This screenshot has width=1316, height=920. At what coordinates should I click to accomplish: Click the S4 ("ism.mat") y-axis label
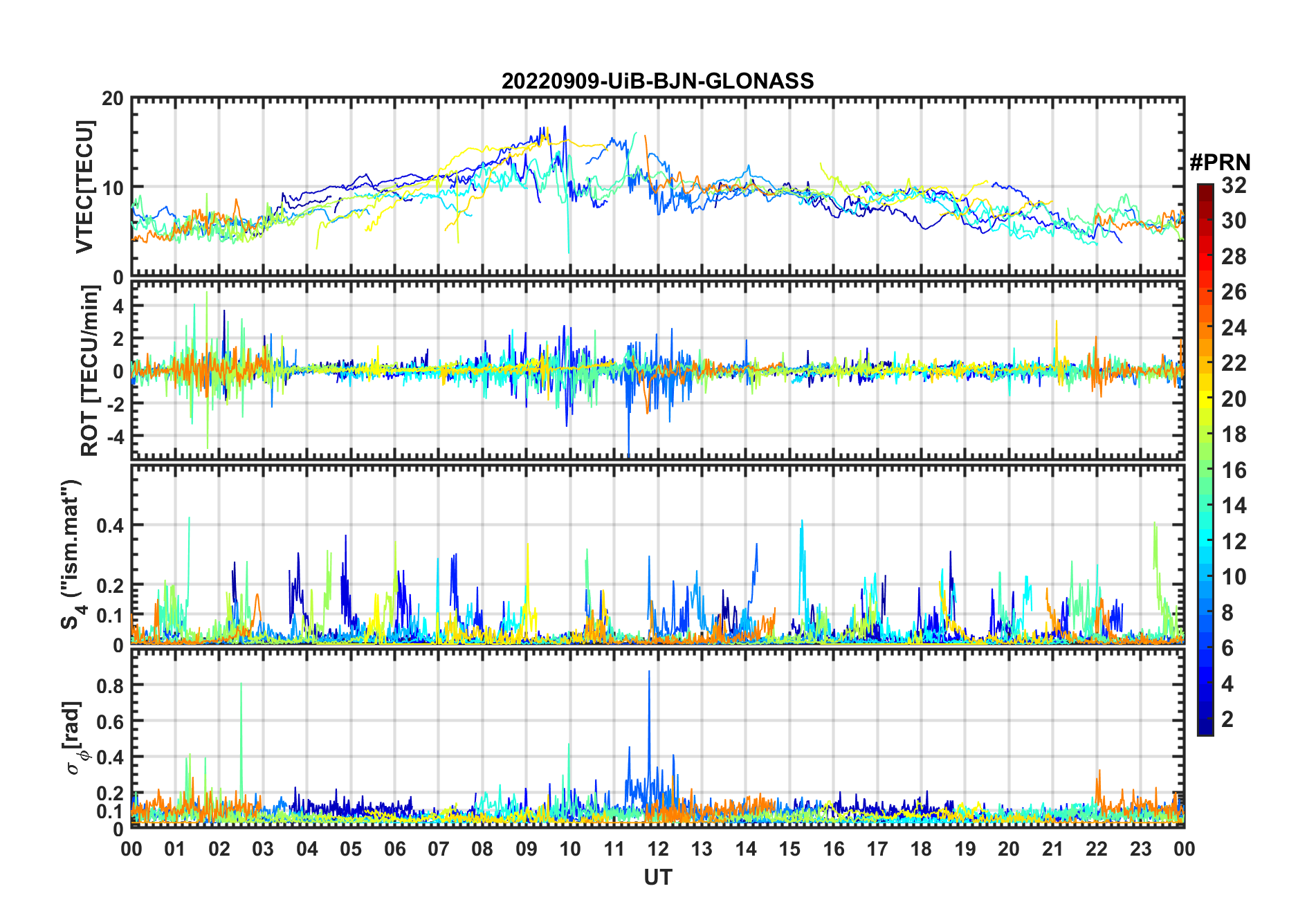click(71, 555)
